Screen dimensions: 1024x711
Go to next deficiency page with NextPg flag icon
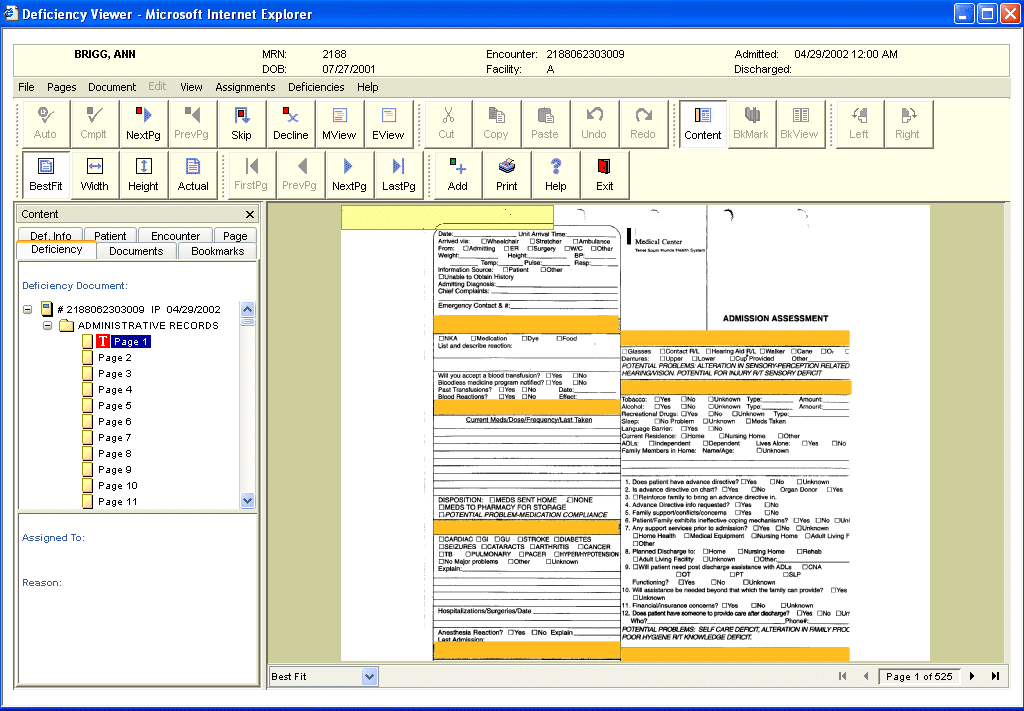point(143,123)
